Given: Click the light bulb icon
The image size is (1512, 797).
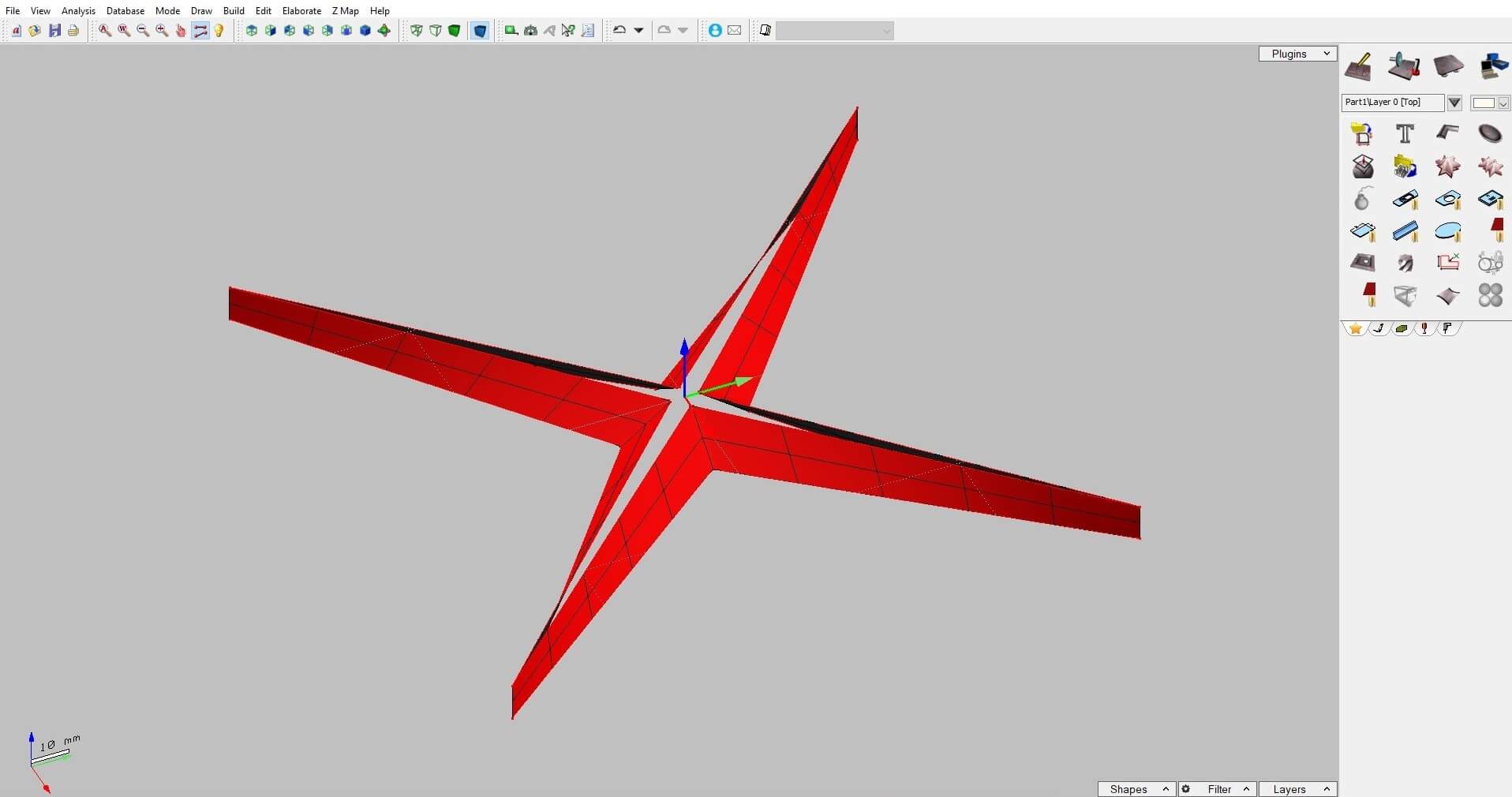Looking at the screenshot, I should coord(219,31).
